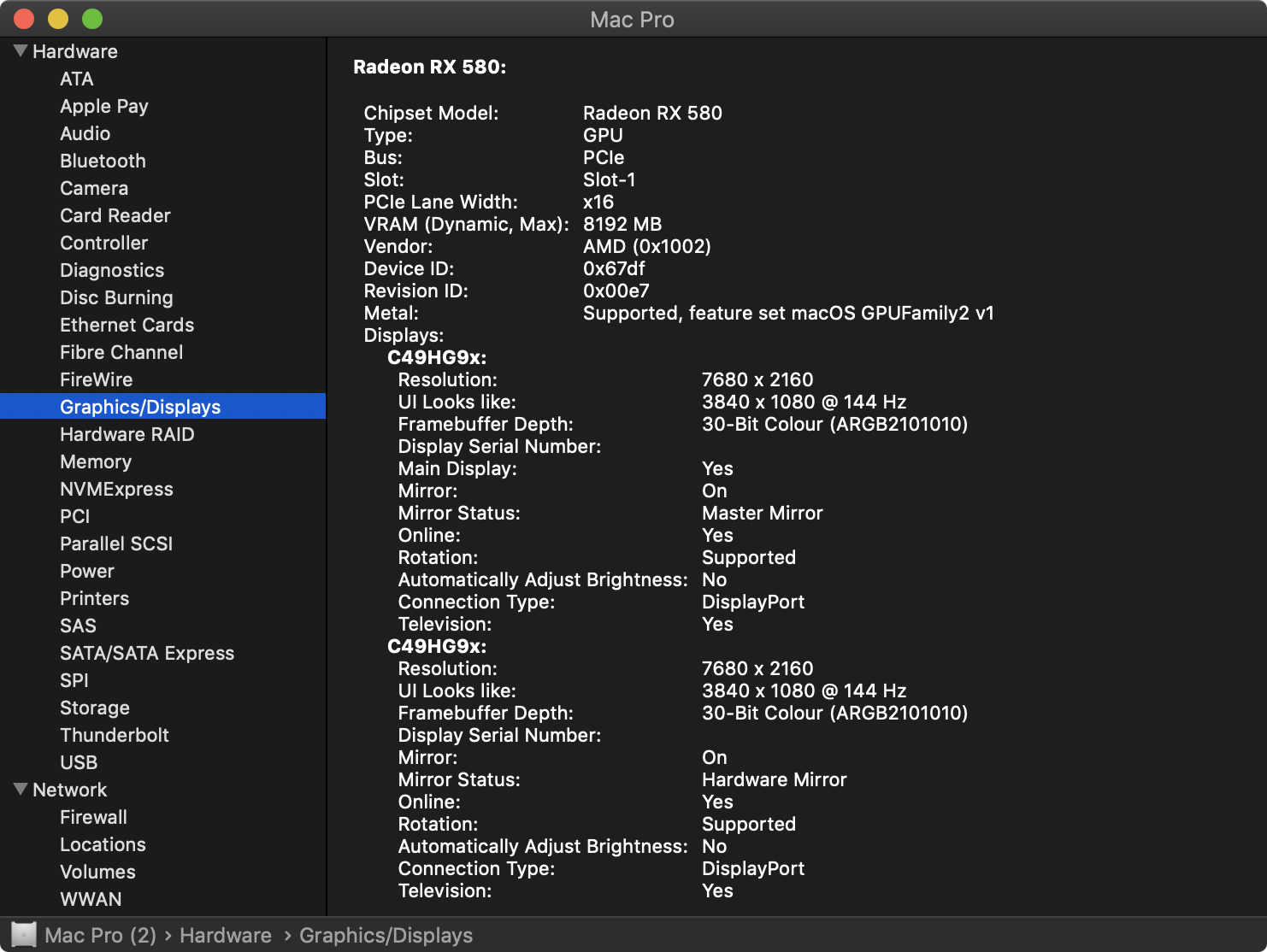Click Hardware in the path bar
1267x952 pixels.
(x=226, y=935)
